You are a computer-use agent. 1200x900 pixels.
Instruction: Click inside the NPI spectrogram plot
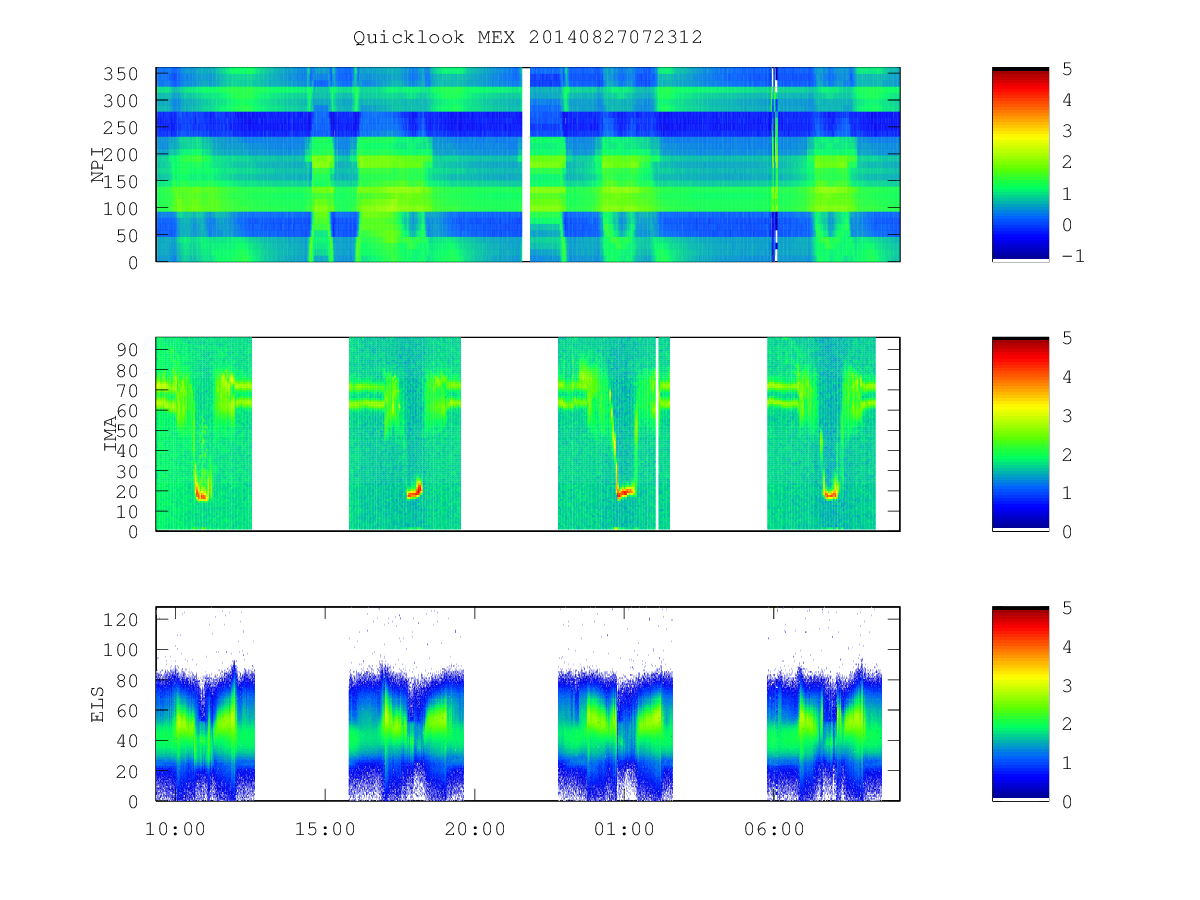tap(528, 164)
